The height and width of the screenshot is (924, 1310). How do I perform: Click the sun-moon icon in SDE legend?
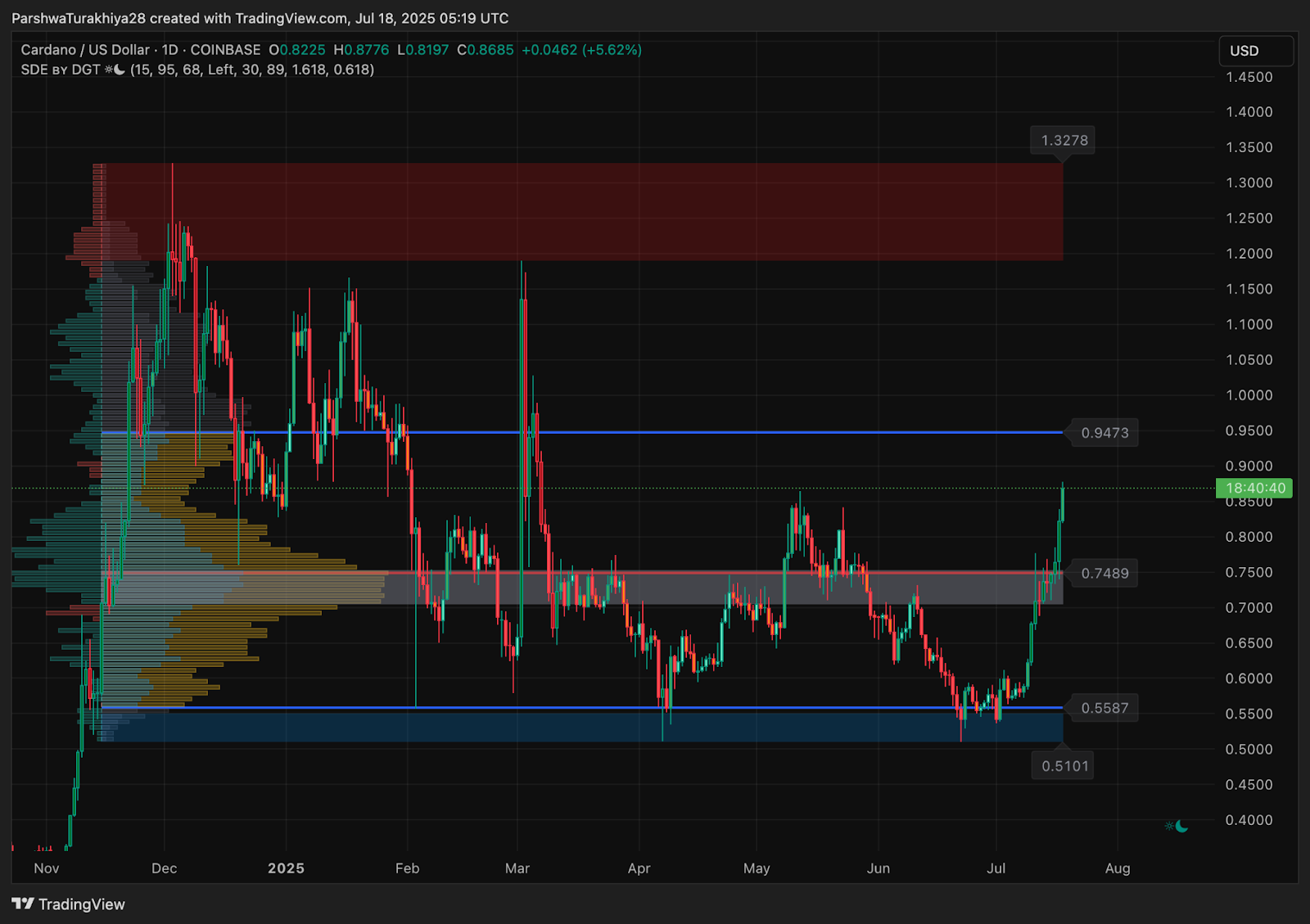(x=115, y=70)
